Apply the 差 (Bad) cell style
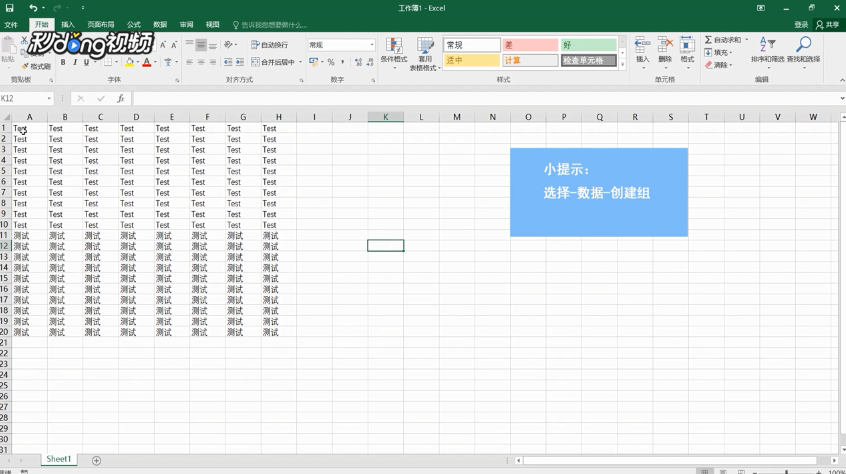 pos(530,45)
